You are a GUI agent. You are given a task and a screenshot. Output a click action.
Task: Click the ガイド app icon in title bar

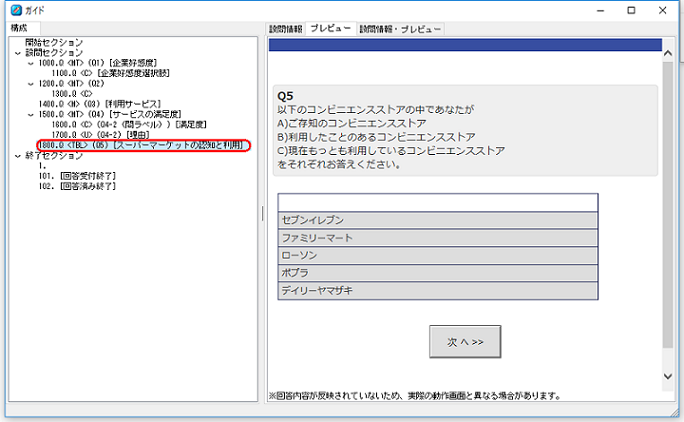pos(16,10)
